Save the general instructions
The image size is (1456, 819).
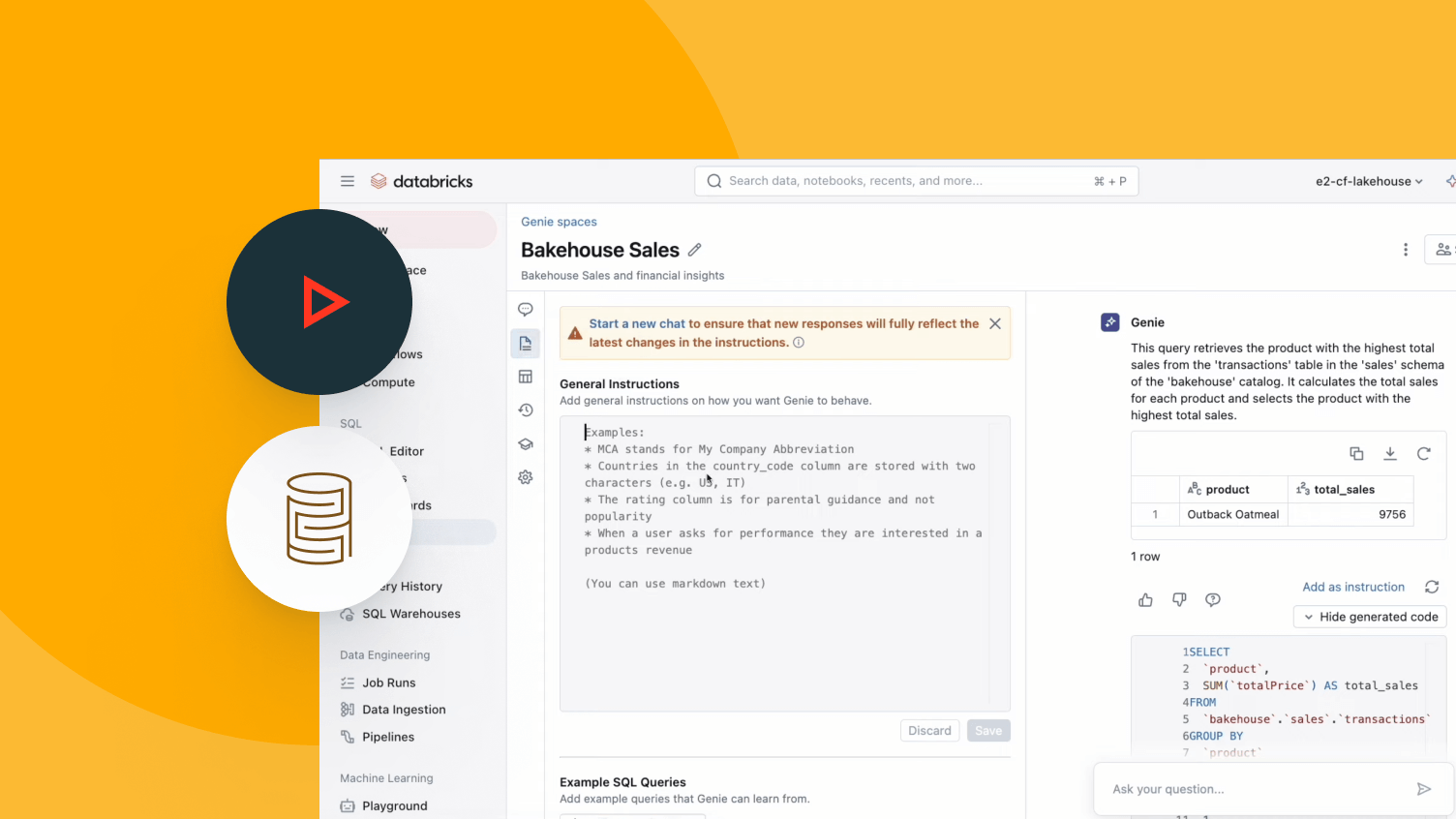988,731
